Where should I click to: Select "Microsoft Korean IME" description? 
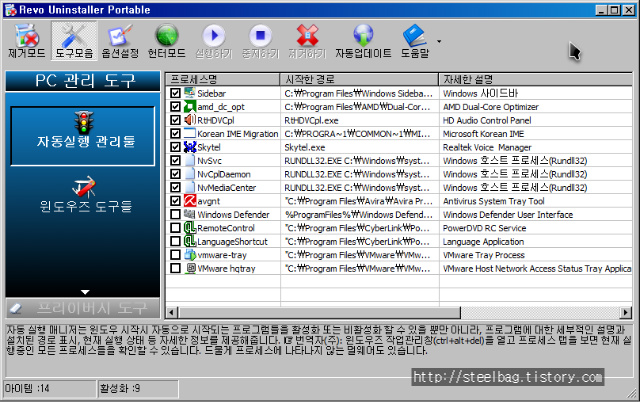point(483,134)
